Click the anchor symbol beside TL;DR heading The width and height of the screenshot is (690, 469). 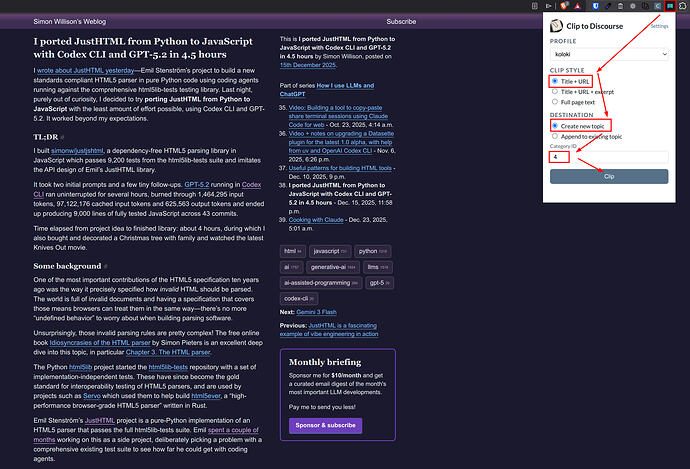(62, 137)
